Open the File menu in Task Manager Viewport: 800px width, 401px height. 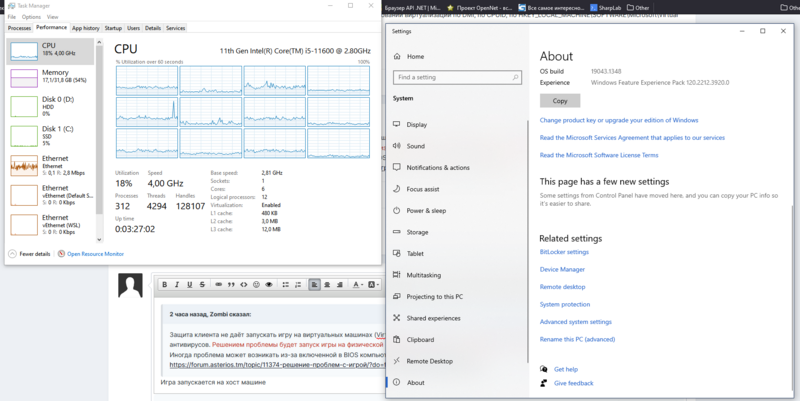(x=12, y=17)
